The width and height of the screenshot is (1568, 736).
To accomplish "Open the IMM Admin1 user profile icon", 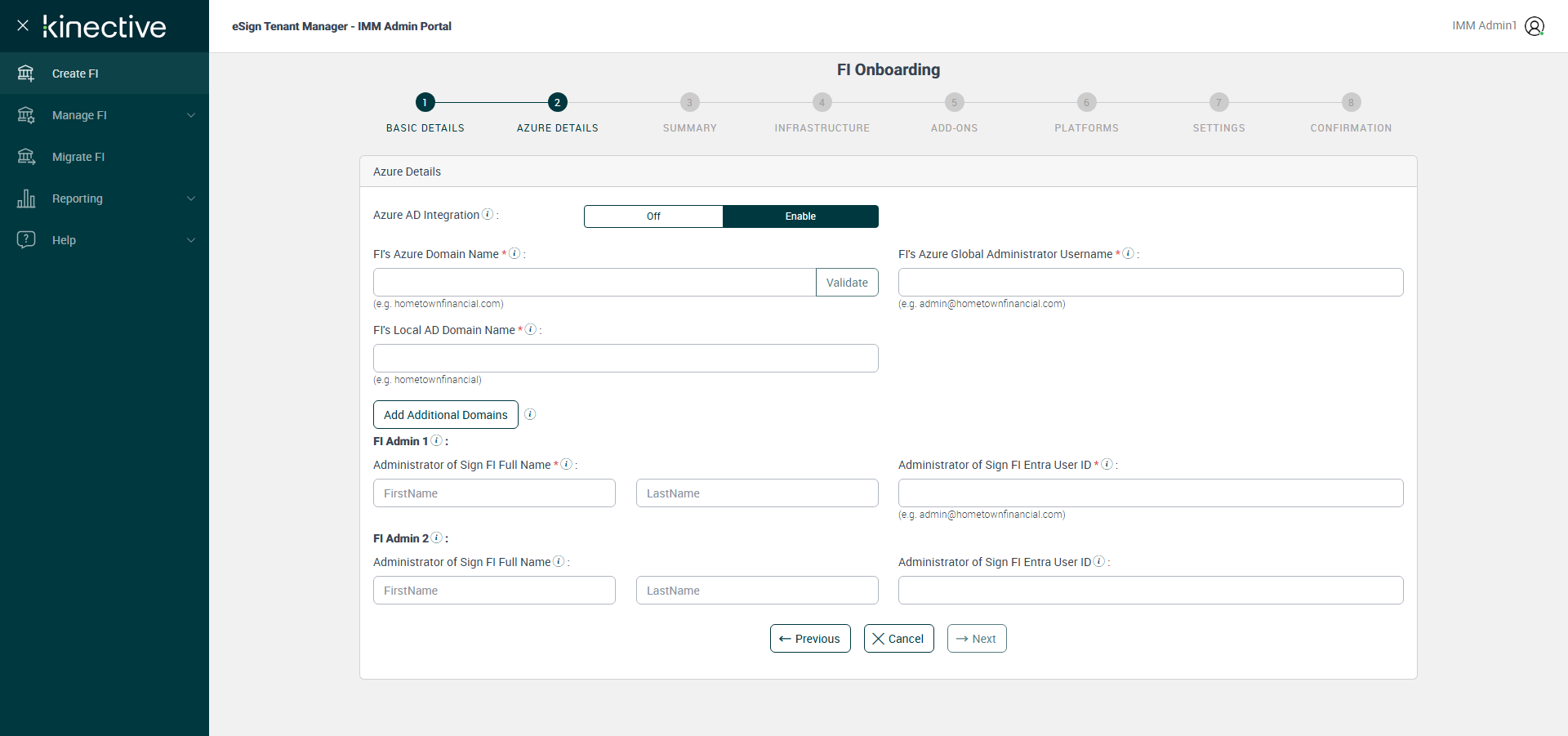I will click(x=1535, y=26).
